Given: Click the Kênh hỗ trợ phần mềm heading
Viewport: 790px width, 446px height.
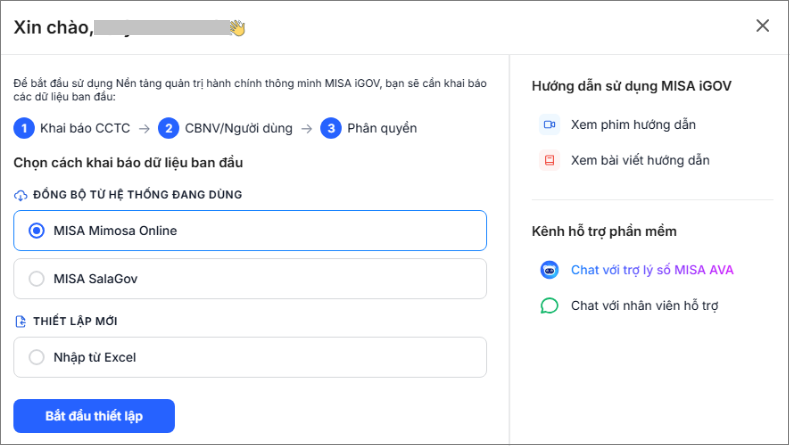Looking at the screenshot, I should click(604, 231).
